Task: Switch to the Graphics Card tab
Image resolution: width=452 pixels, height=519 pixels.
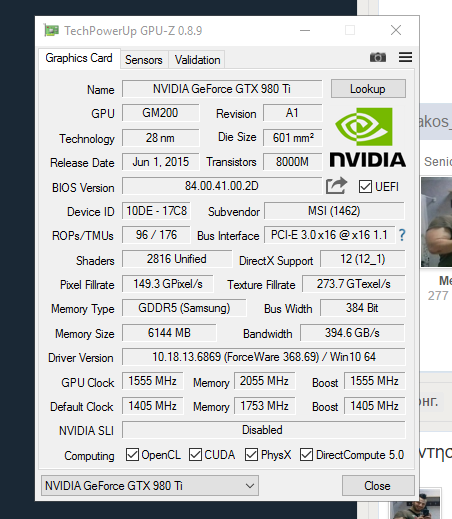Action: tap(79, 58)
